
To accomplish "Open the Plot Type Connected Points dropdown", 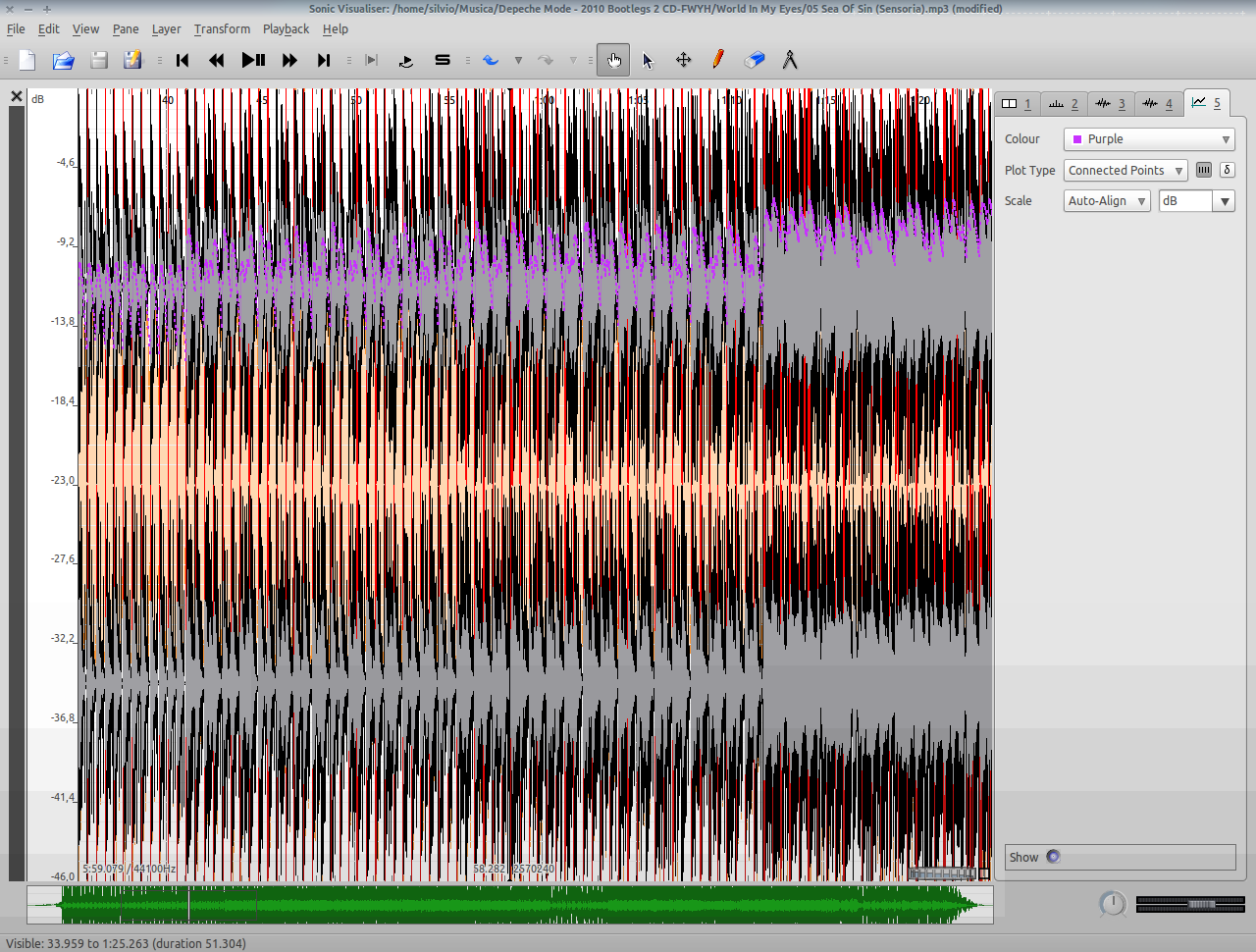I will click(1125, 170).
